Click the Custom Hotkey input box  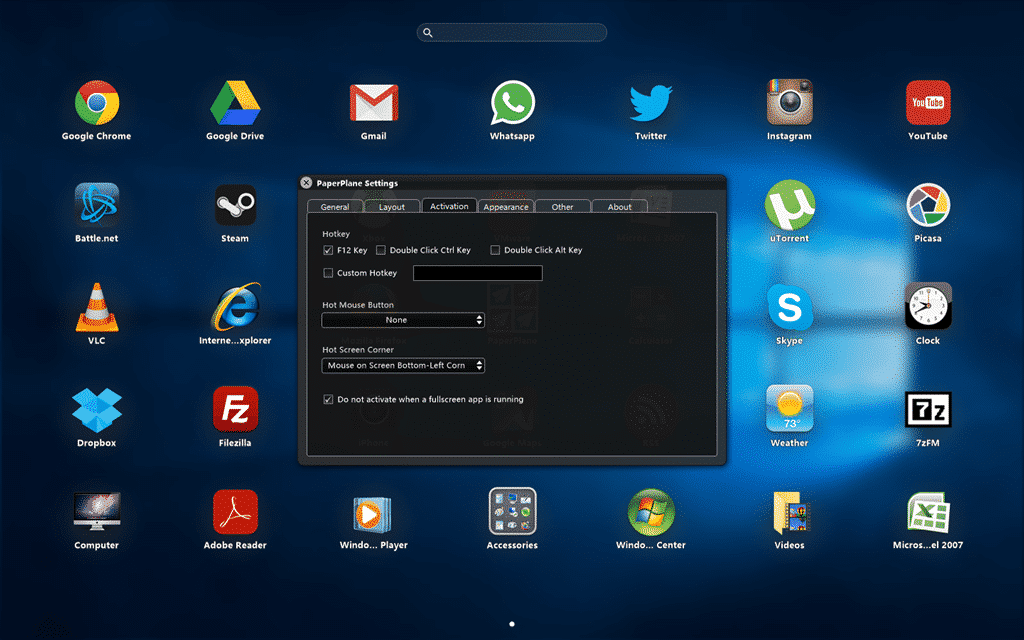click(478, 273)
